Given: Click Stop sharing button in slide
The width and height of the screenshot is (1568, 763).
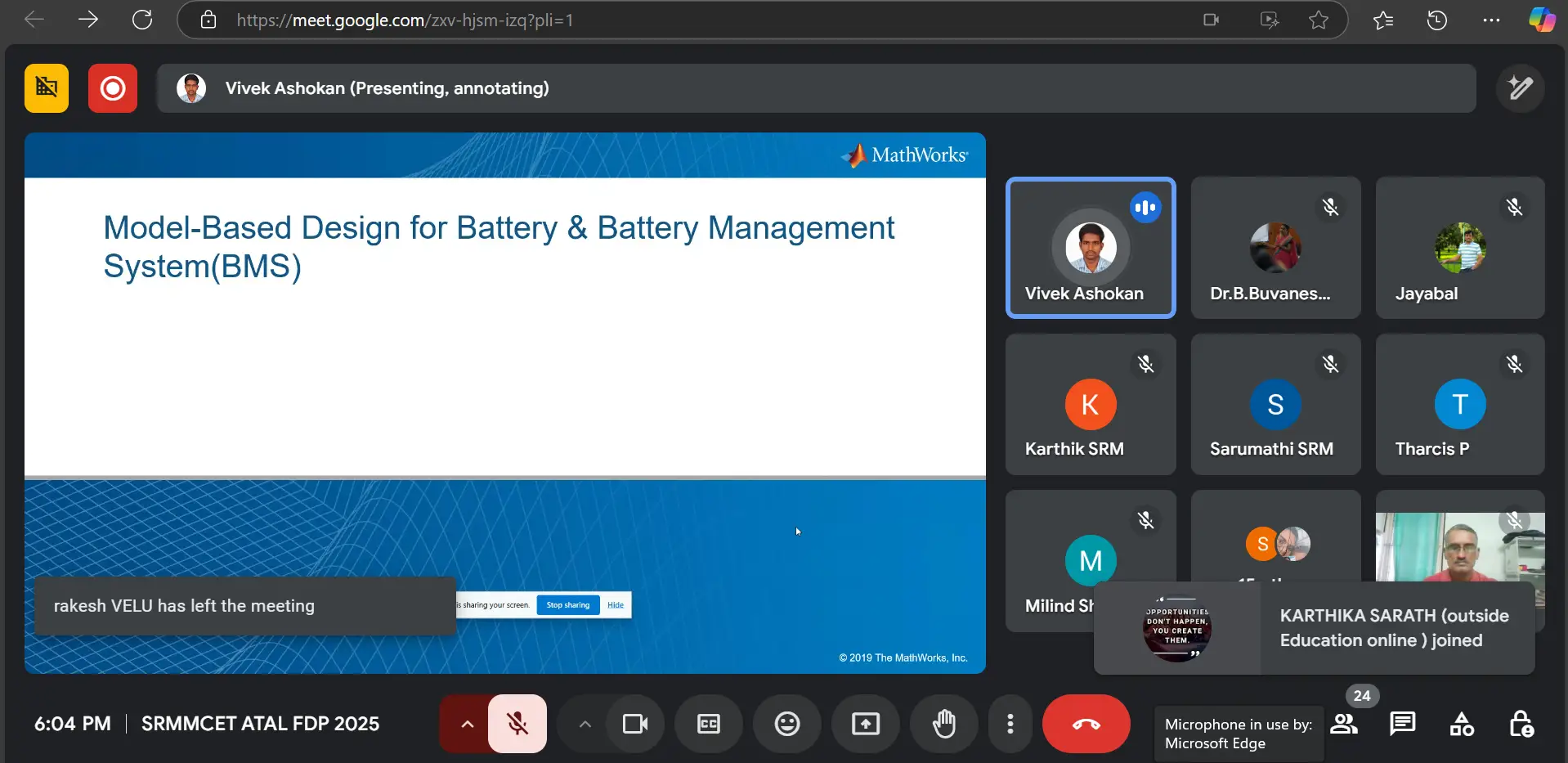Looking at the screenshot, I should (x=568, y=605).
